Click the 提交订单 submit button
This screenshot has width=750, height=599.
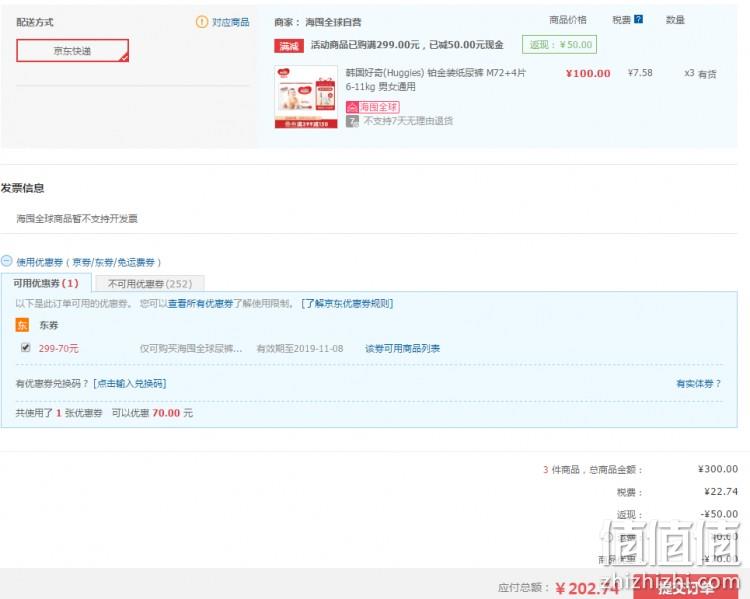click(686, 587)
